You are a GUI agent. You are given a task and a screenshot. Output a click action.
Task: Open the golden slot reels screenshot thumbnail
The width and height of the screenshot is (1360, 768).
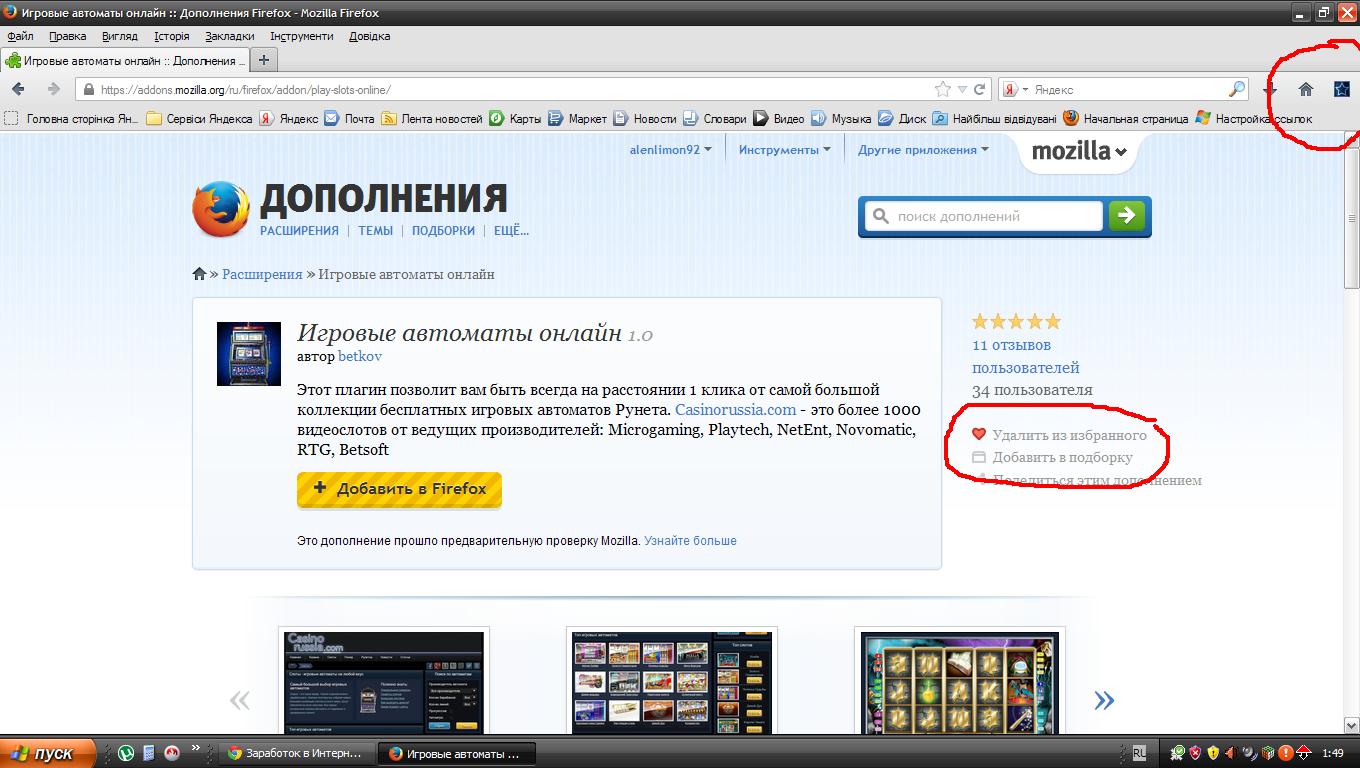959,683
